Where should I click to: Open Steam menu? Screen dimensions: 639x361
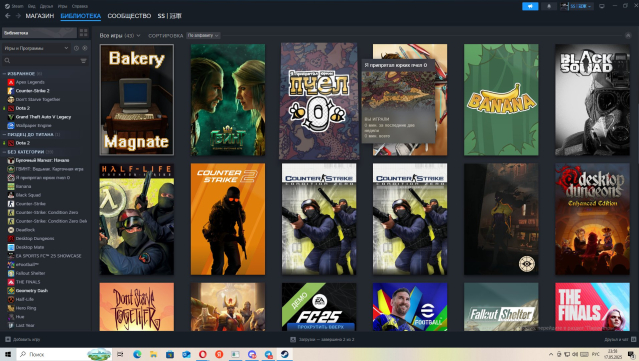coord(14,6)
